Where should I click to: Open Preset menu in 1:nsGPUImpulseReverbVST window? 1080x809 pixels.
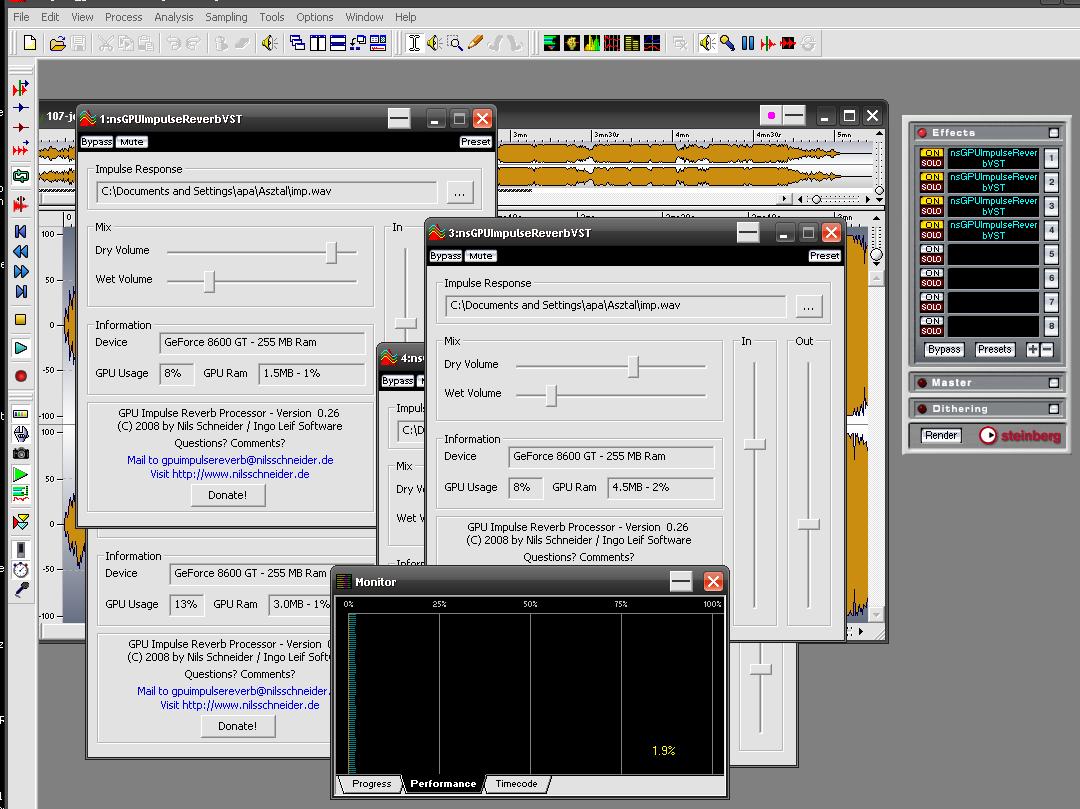pos(476,142)
